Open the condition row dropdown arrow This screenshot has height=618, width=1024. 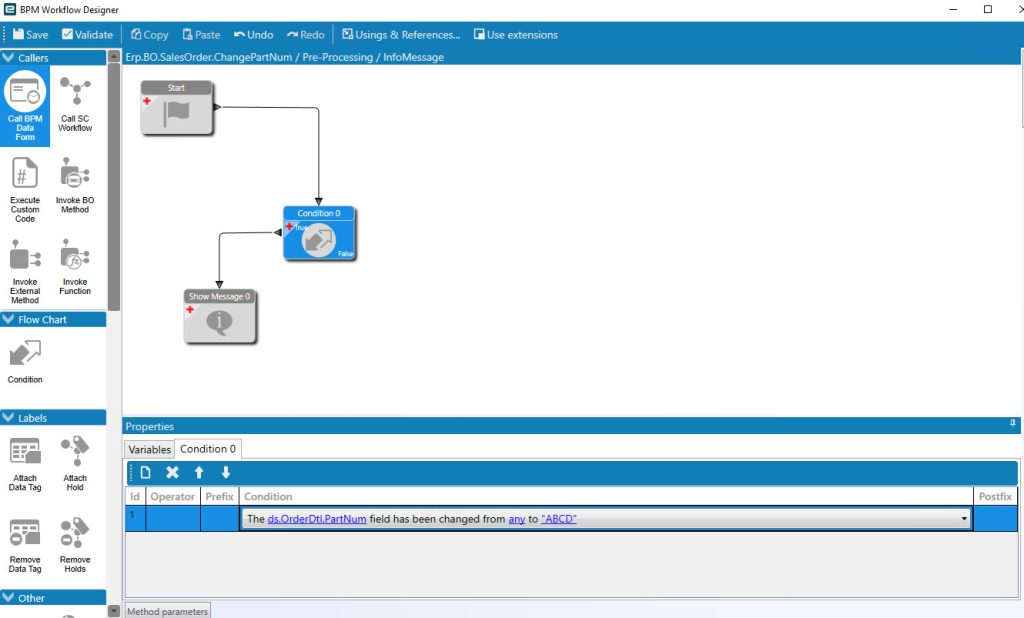tap(964, 519)
